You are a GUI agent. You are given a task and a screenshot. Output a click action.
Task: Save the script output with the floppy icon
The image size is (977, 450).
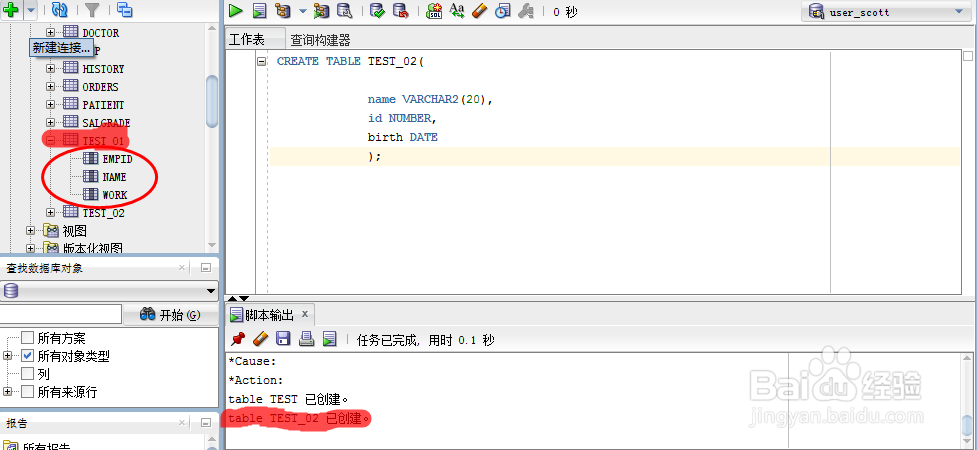point(284,339)
